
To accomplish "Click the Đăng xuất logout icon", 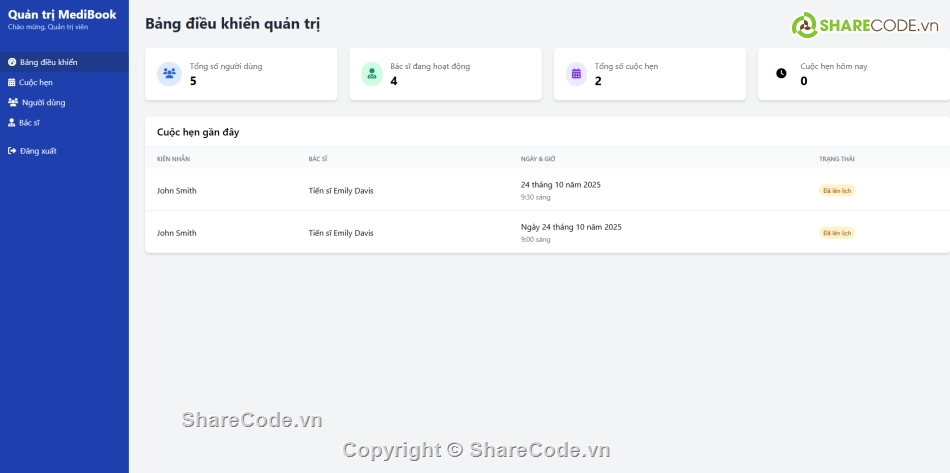I will (x=12, y=151).
